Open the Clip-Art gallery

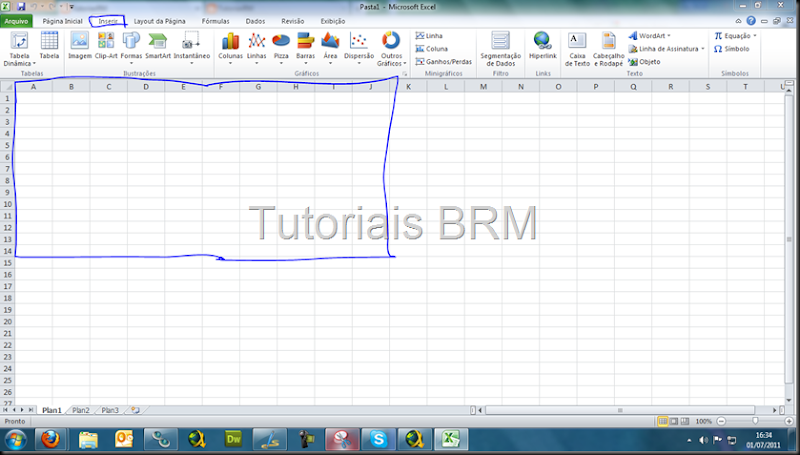106,45
